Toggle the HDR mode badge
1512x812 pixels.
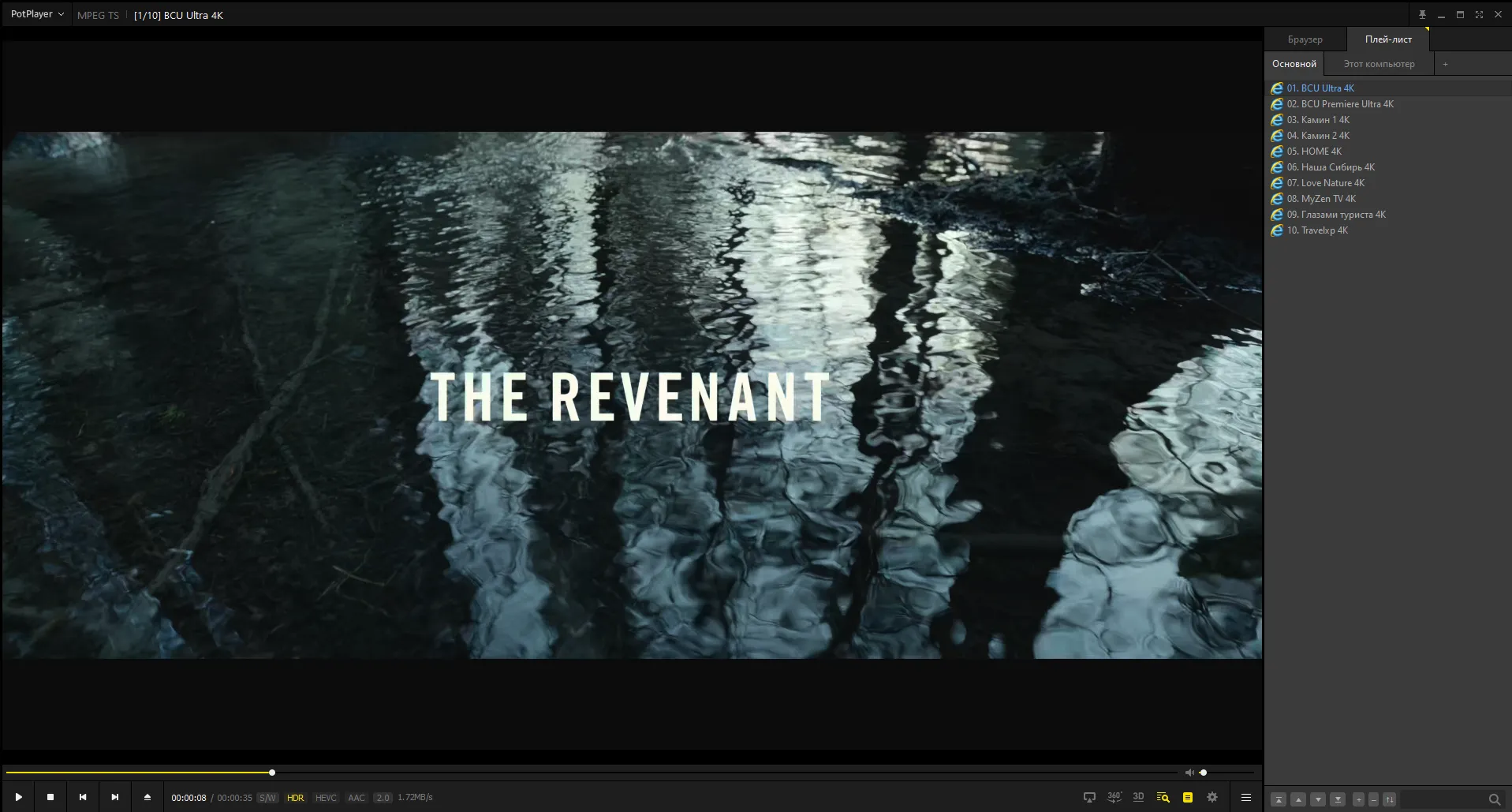tap(296, 798)
